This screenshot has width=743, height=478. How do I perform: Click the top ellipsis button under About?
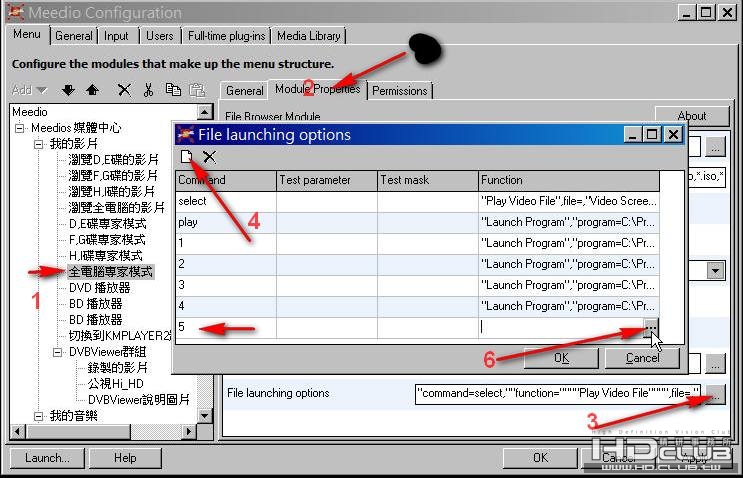tap(716, 147)
